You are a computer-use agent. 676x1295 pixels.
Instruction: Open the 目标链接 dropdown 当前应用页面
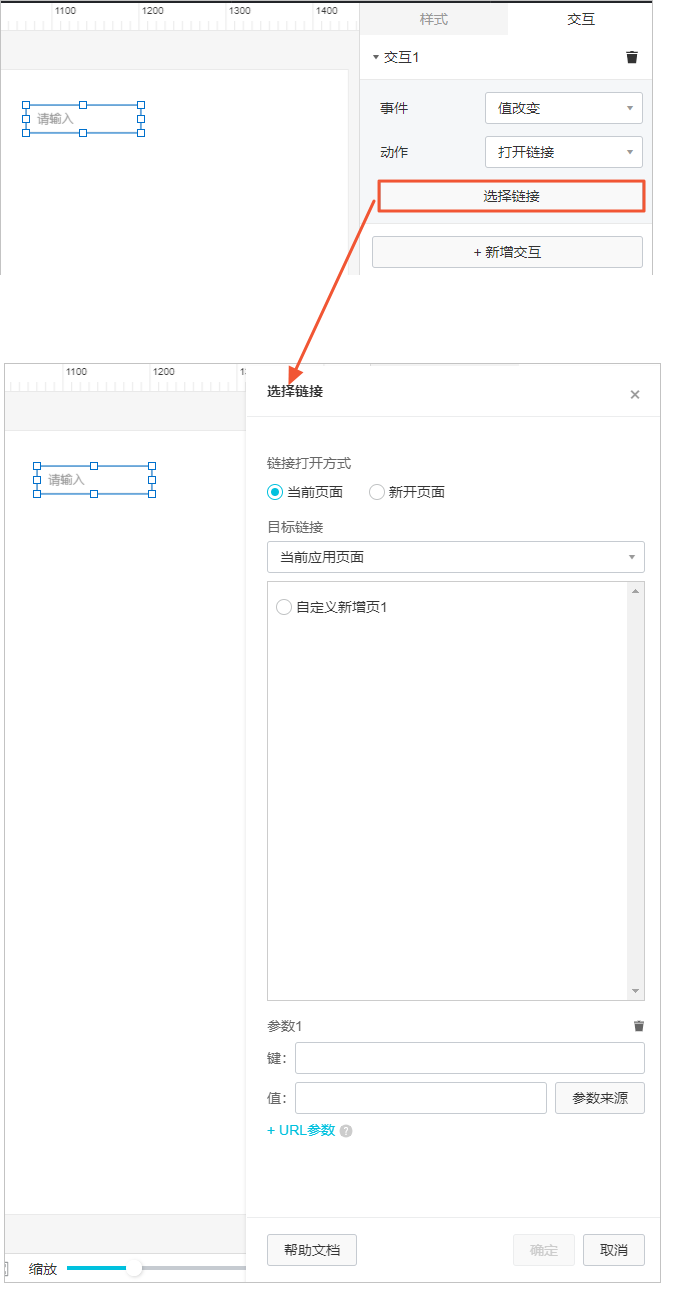pos(456,557)
